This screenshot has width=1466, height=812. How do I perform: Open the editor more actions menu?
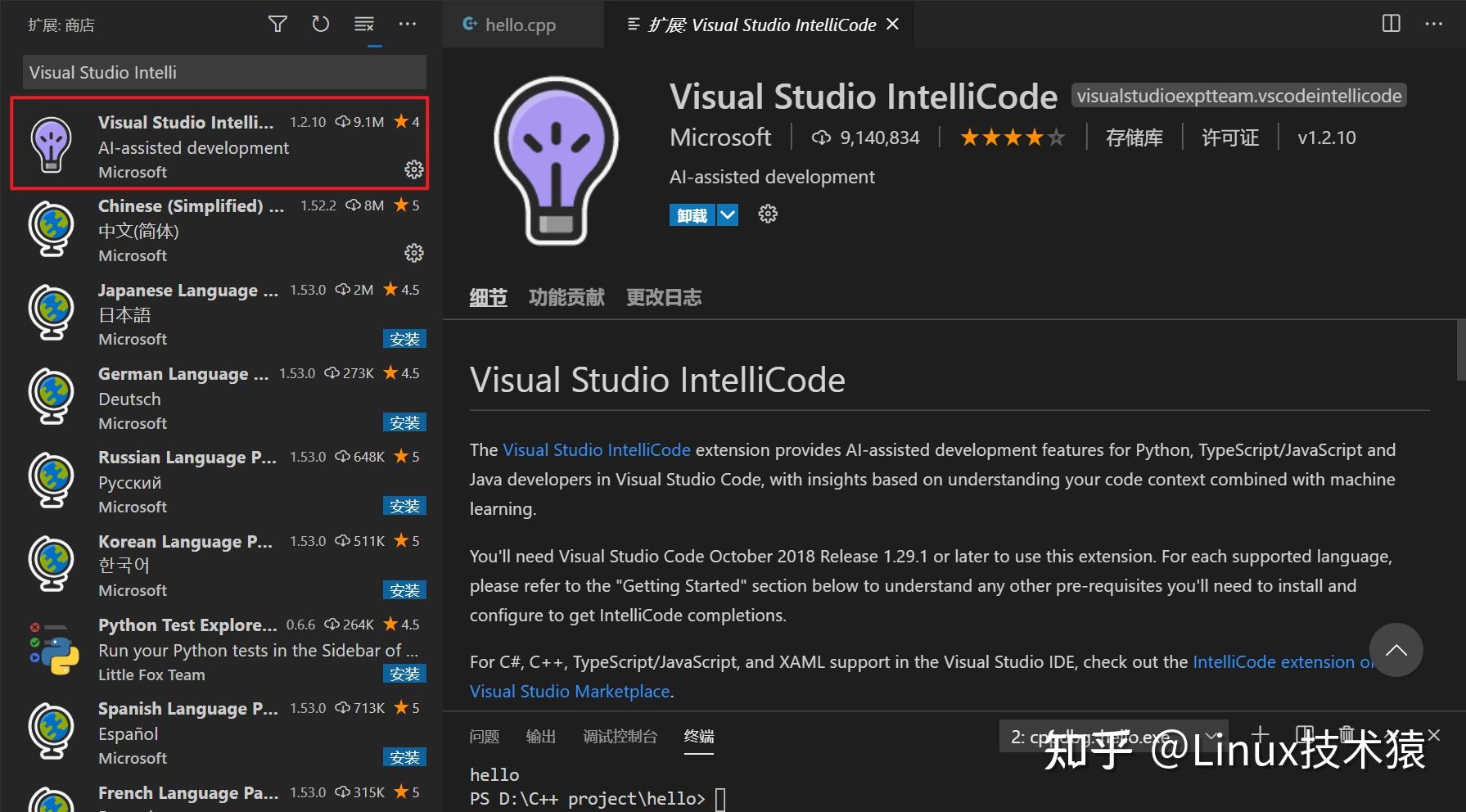click(1434, 24)
